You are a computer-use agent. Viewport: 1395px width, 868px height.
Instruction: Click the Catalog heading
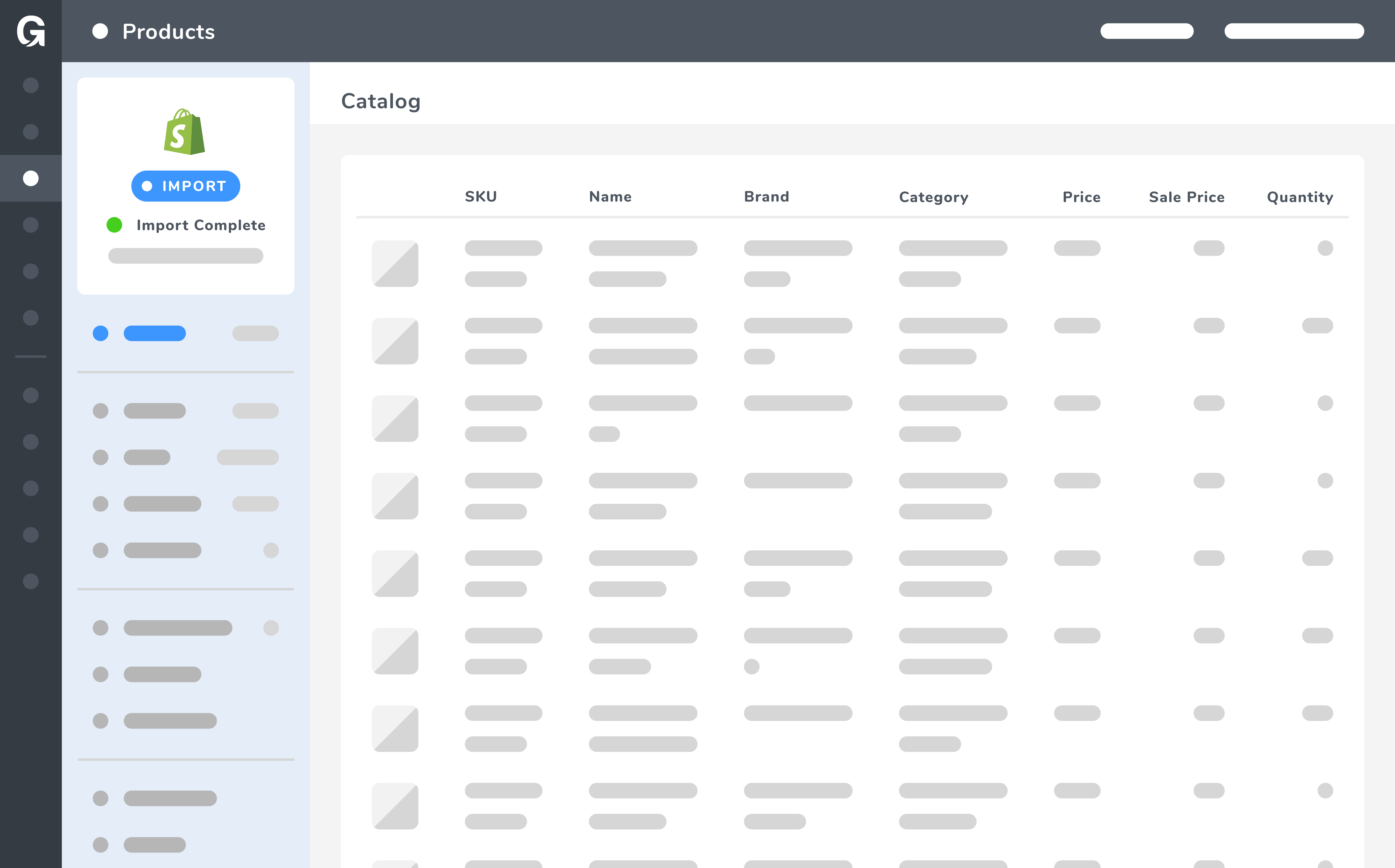[381, 101]
